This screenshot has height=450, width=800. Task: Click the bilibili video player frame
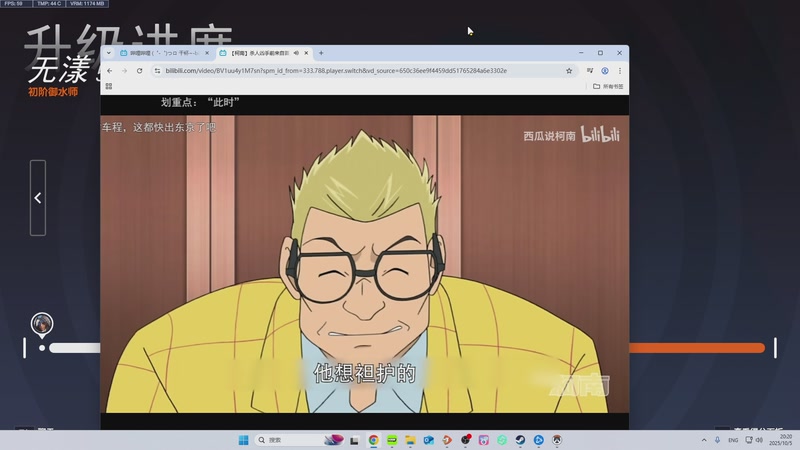tap(364, 264)
